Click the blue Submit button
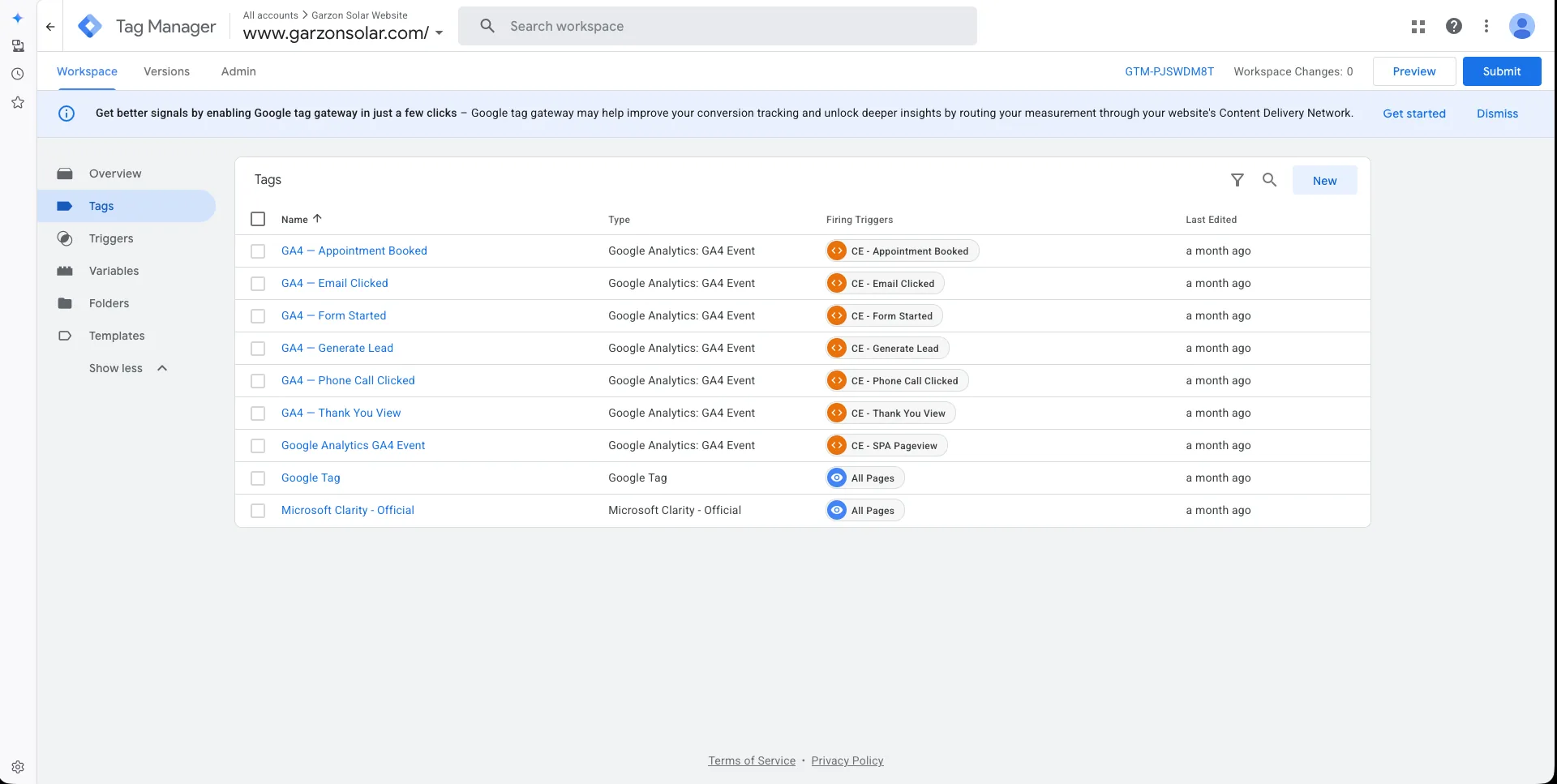Screen dimensions: 1557x784 point(1502,71)
